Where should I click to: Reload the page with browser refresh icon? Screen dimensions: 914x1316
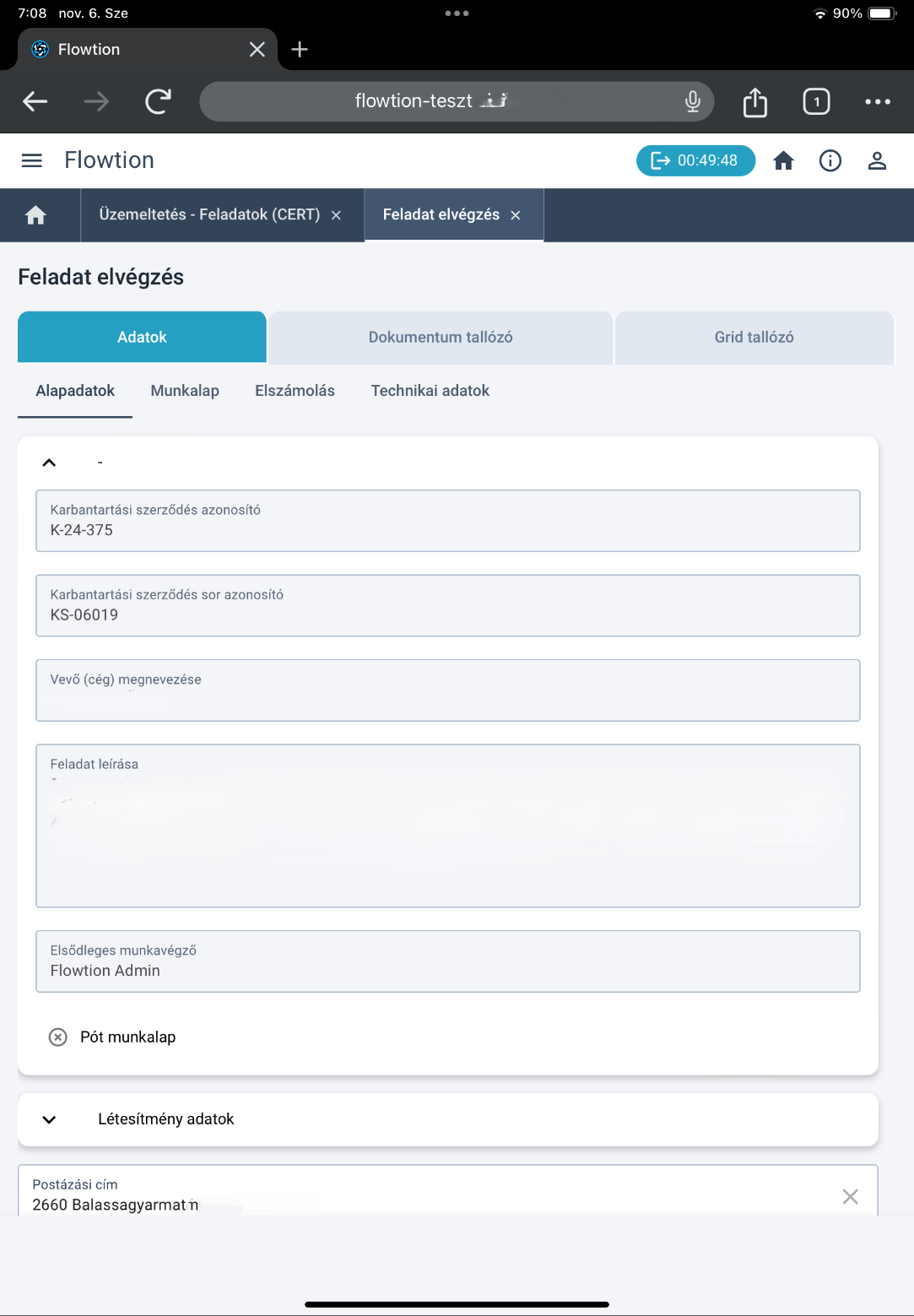click(x=158, y=102)
